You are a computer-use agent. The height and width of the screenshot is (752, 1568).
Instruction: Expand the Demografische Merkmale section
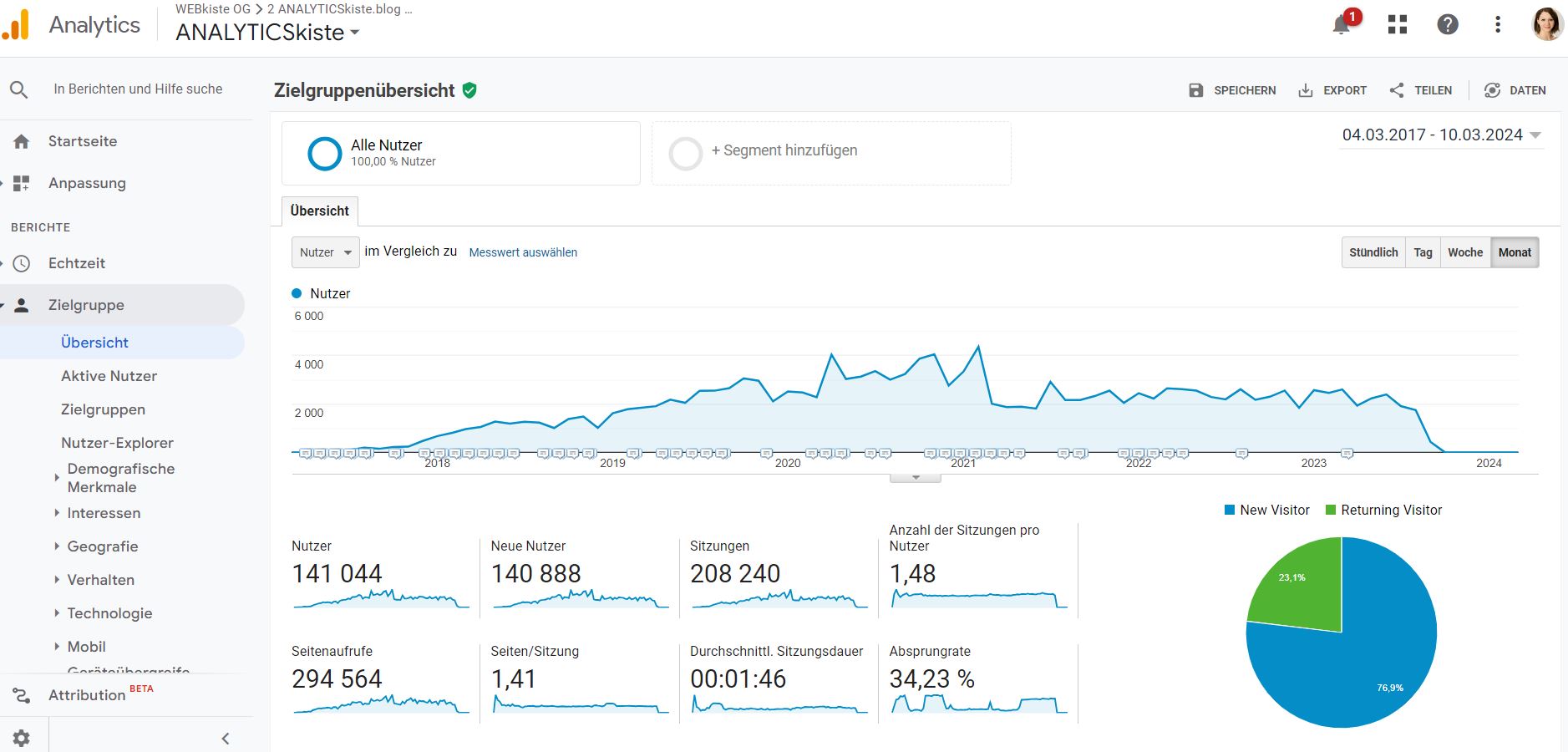(120, 477)
